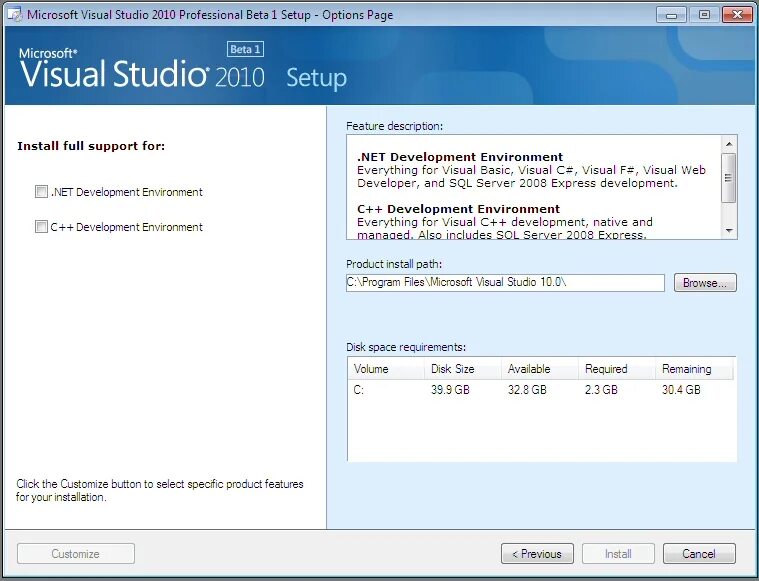Image resolution: width=759 pixels, height=581 pixels.
Task: Click the Beta 1 badge in banner
Action: click(x=245, y=49)
